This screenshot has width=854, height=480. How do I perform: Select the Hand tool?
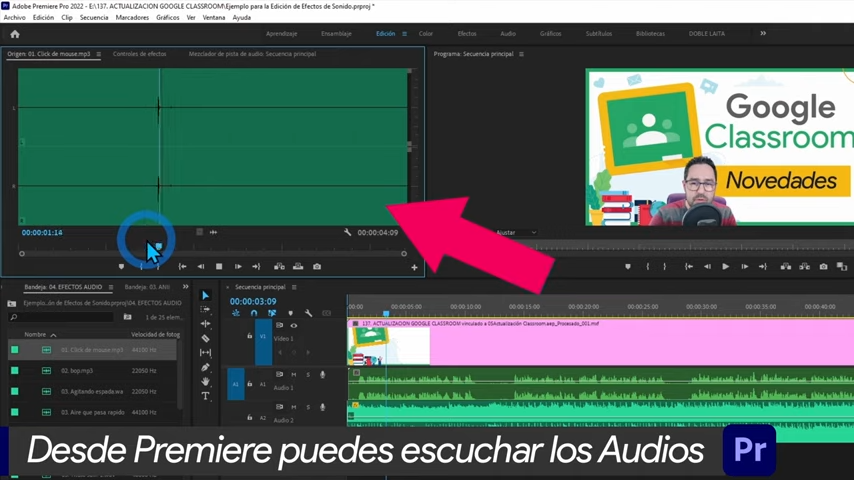(205, 381)
